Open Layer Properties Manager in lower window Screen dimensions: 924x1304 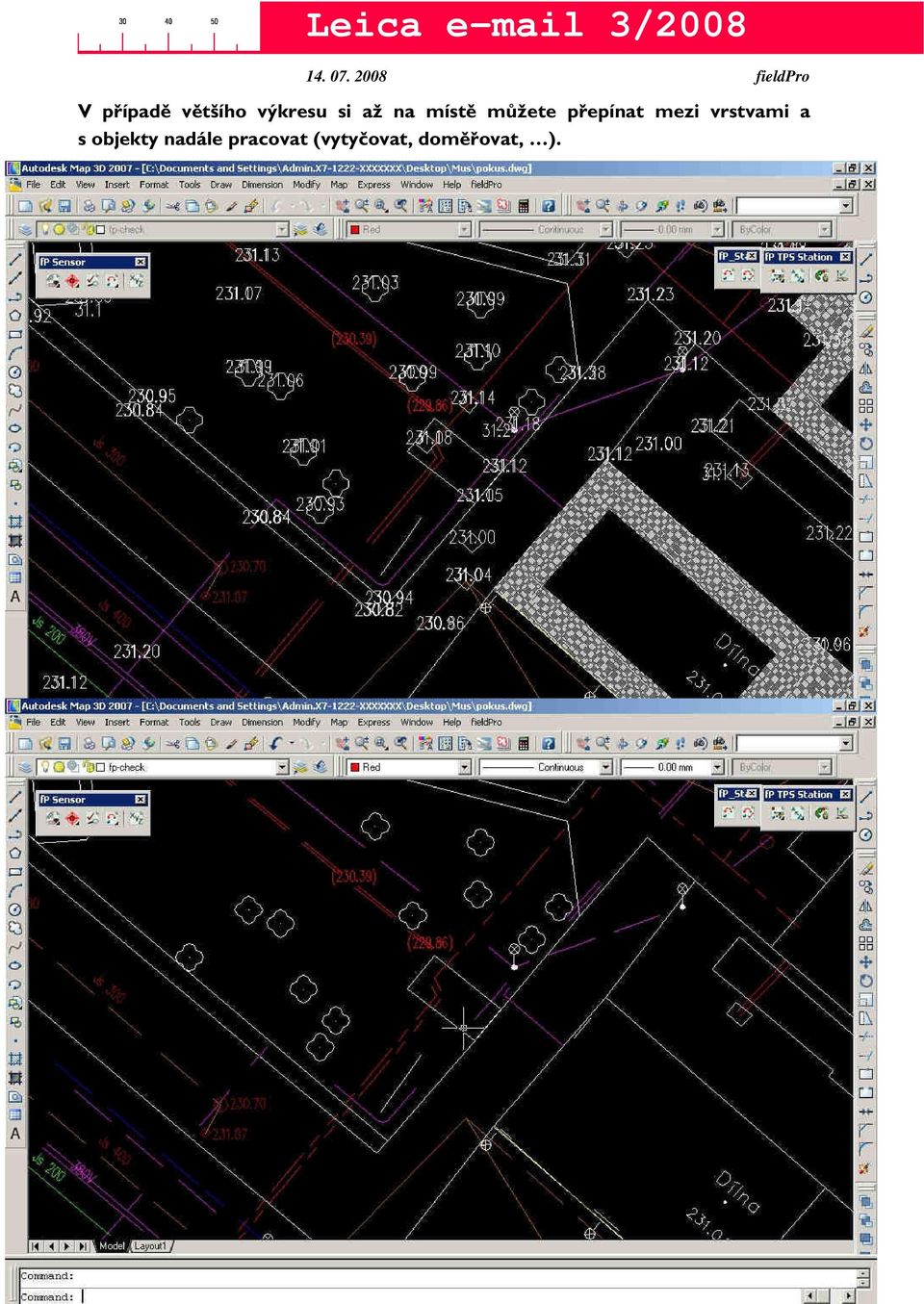tap(25, 767)
